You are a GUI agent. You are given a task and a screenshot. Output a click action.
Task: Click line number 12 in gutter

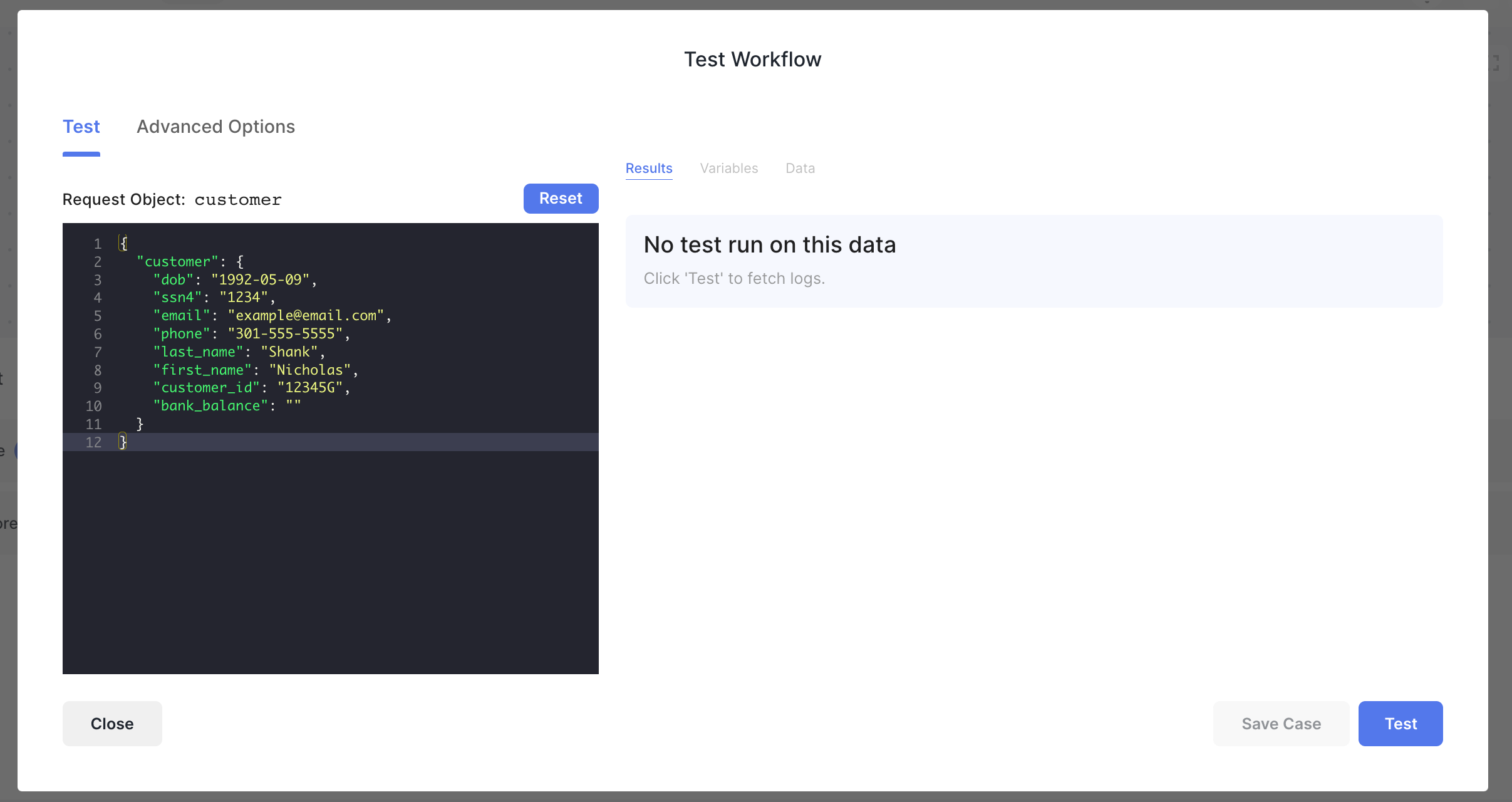coord(93,442)
